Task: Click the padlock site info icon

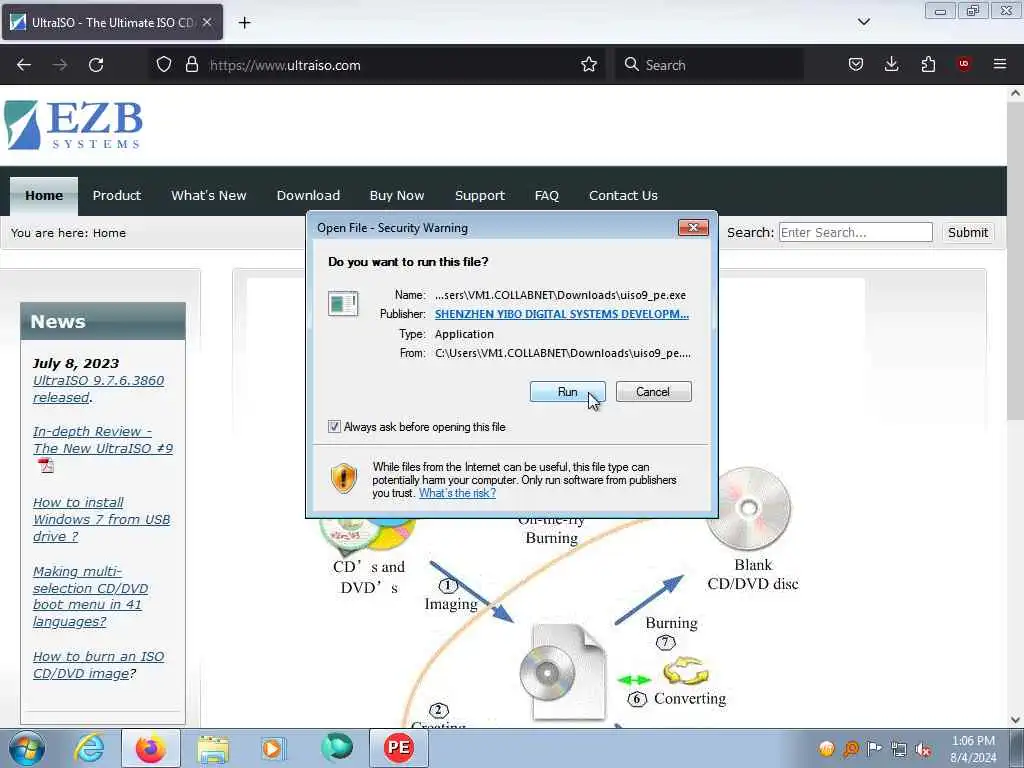Action: click(191, 65)
